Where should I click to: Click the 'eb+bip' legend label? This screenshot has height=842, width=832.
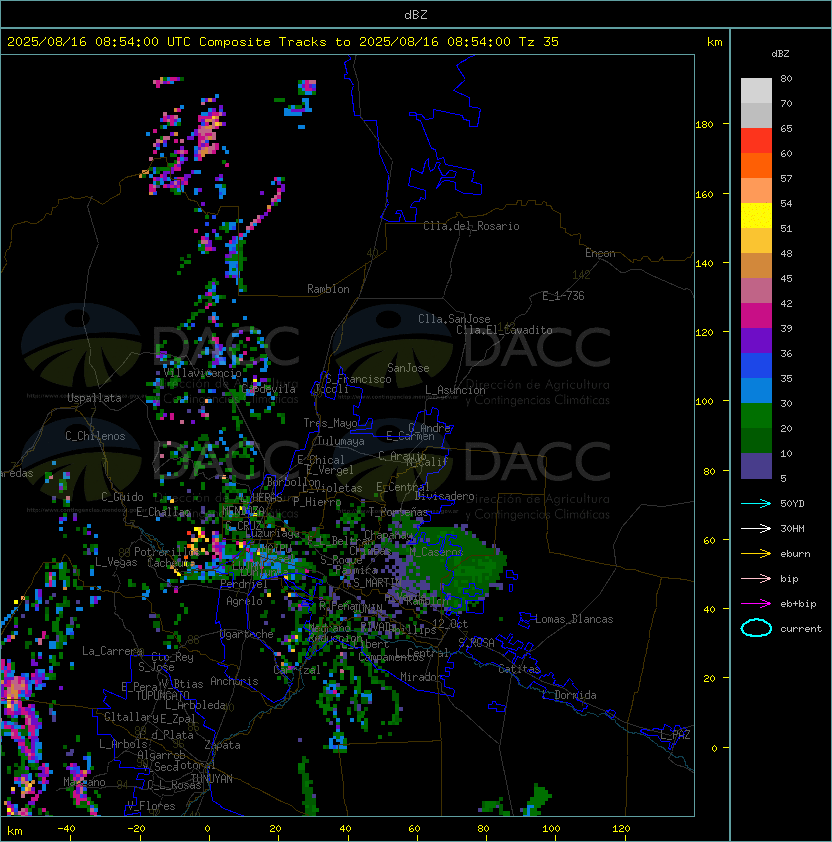coord(798,604)
